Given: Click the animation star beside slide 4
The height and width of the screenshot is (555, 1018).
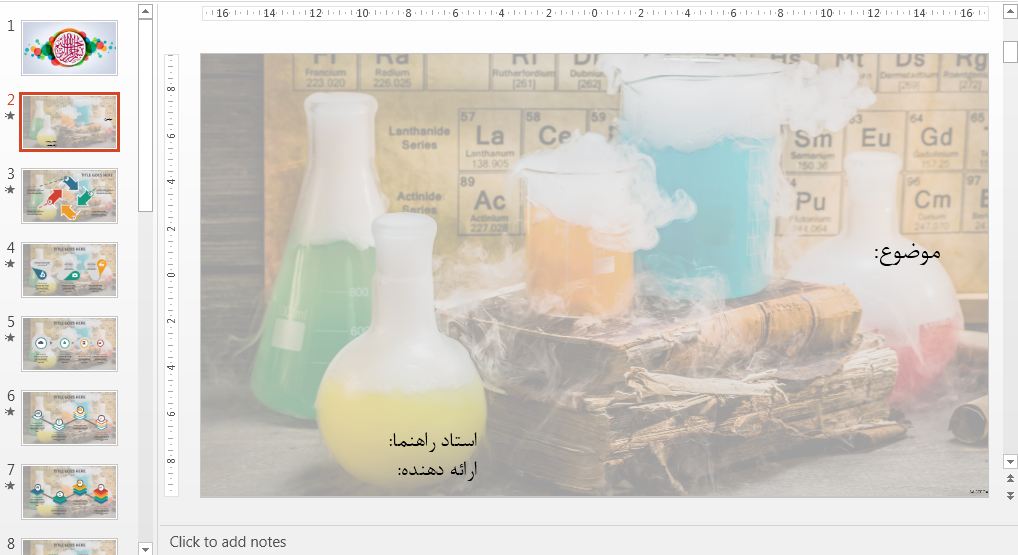Looking at the screenshot, I should point(11,264).
